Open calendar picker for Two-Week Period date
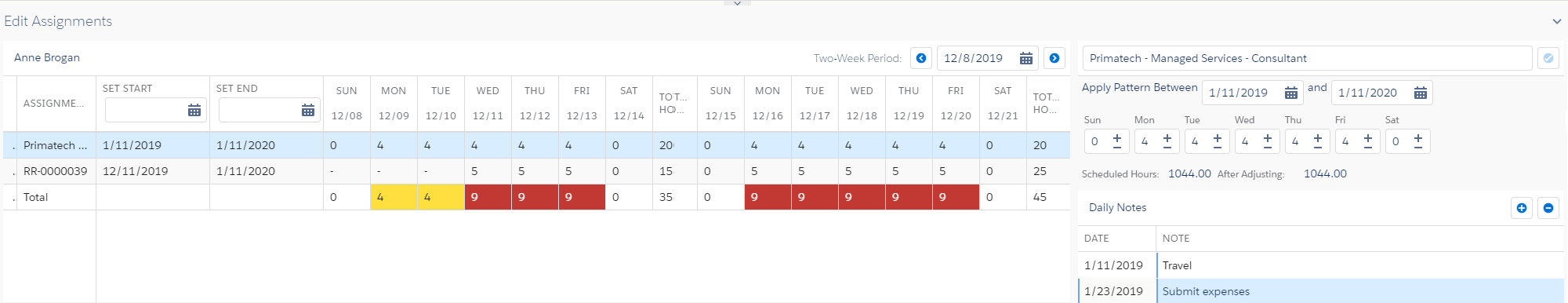The image size is (1568, 303). point(1025,58)
